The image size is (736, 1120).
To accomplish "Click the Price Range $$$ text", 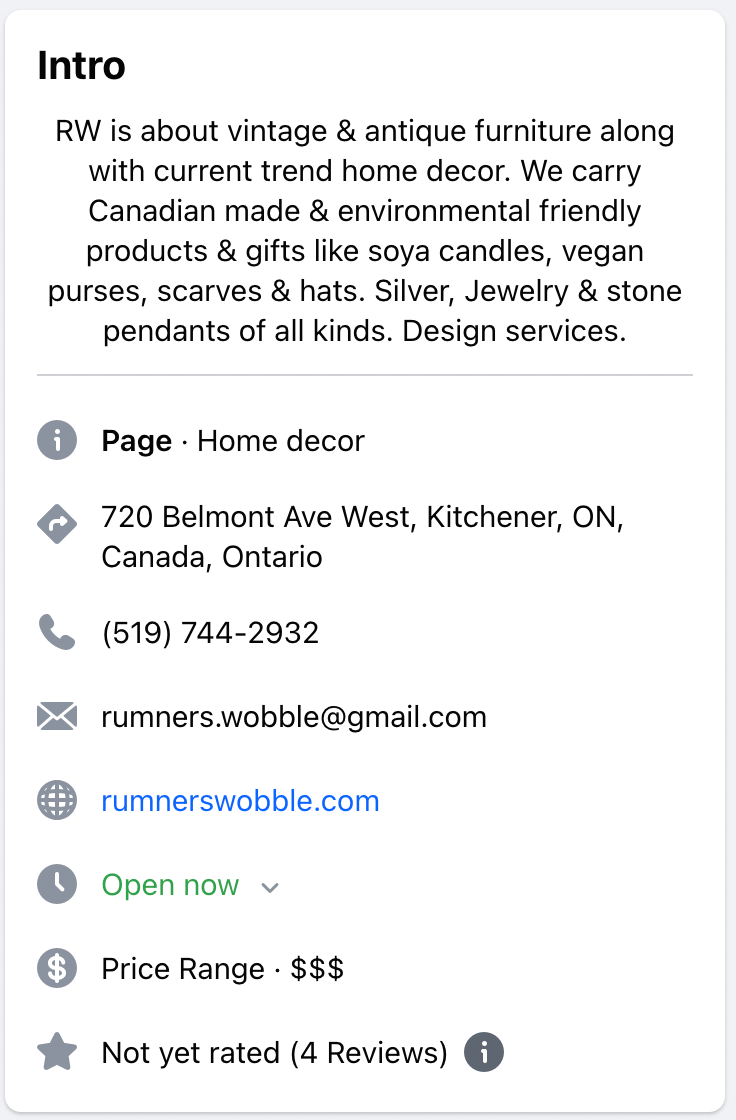I will pos(222,969).
